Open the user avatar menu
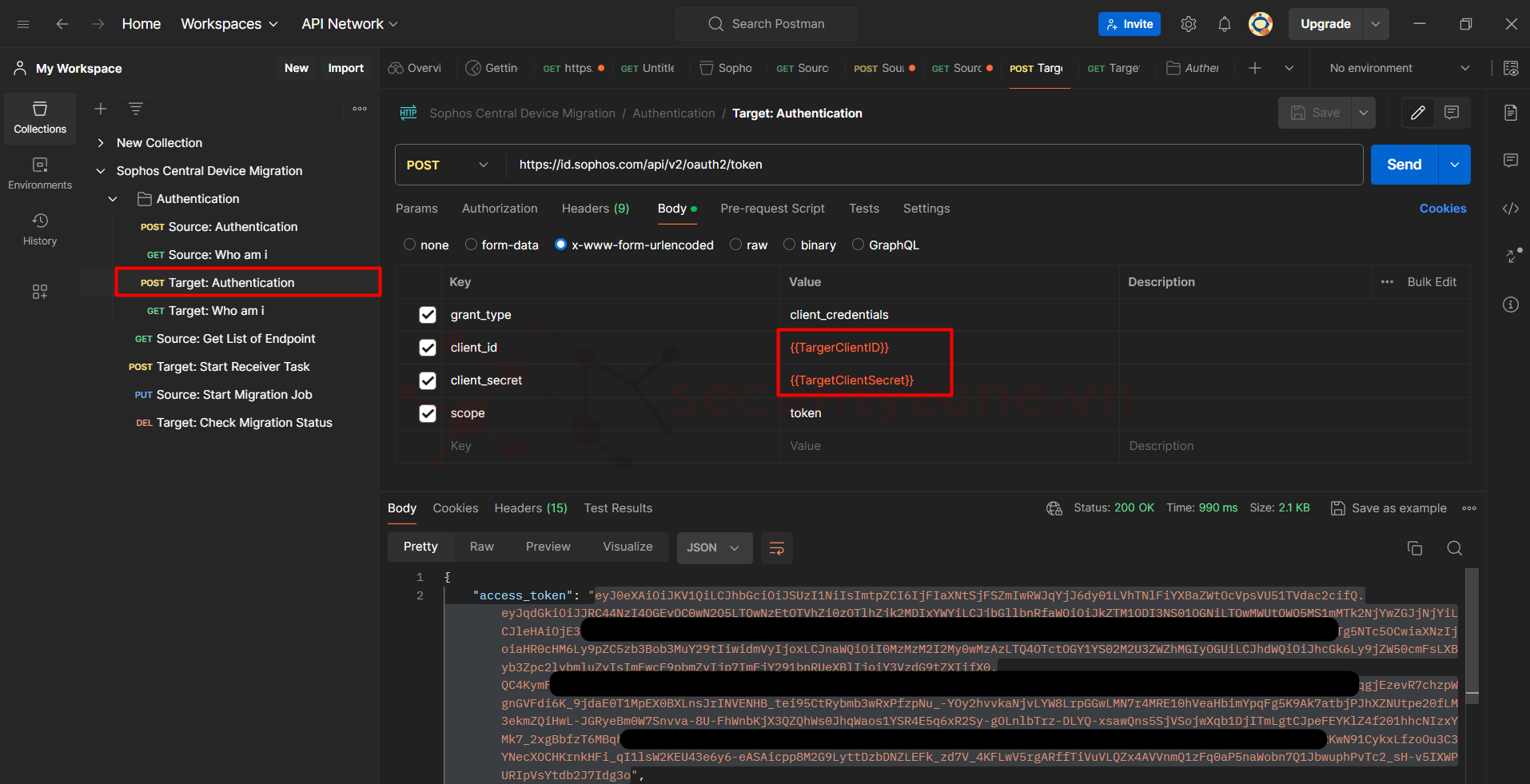The height and width of the screenshot is (784, 1530). (x=1261, y=24)
